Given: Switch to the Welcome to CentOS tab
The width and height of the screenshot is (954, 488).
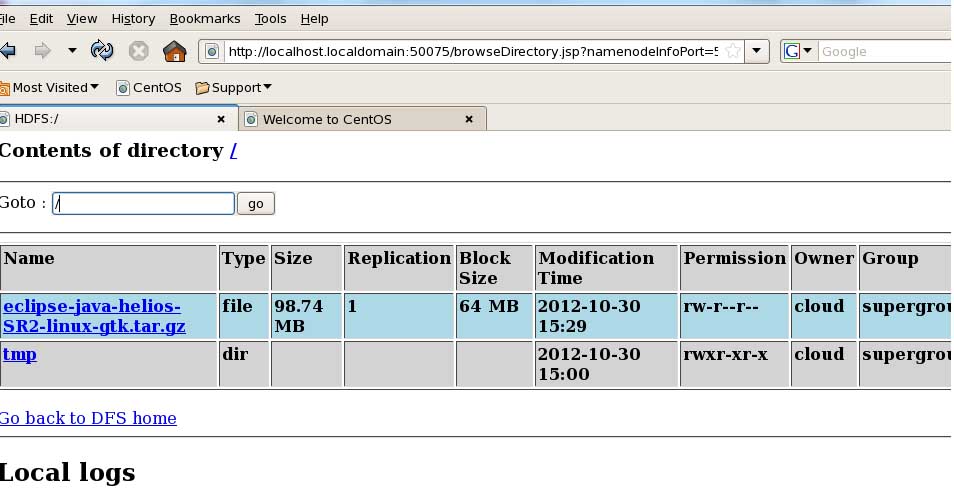Looking at the screenshot, I should pyautogui.click(x=362, y=119).
